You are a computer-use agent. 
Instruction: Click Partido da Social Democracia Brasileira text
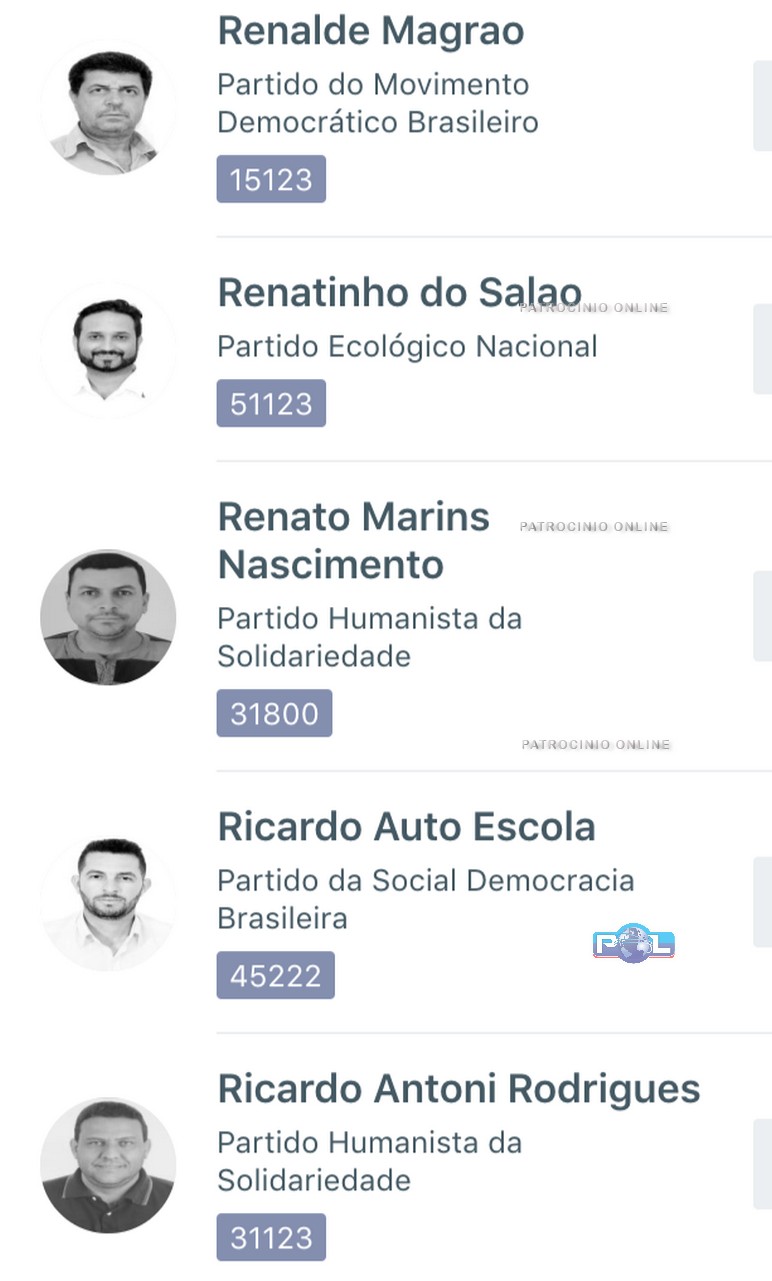[425, 899]
